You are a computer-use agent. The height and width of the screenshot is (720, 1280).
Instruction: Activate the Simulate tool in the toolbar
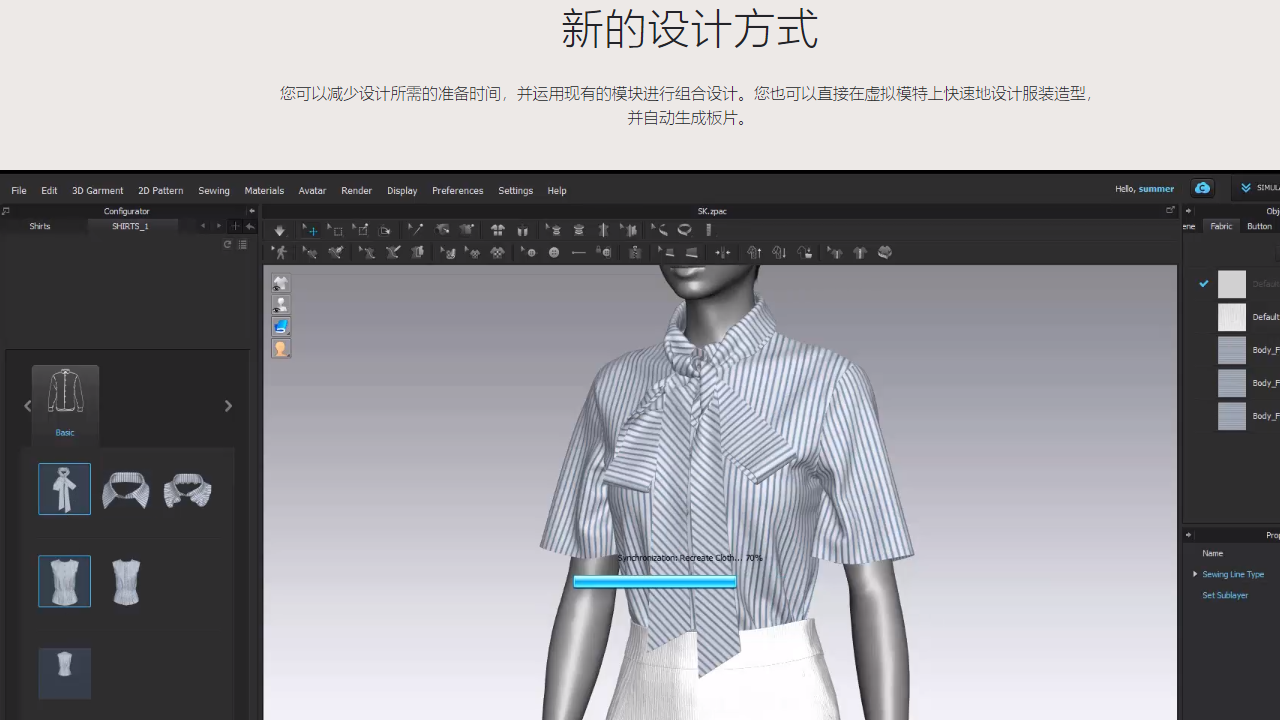coord(279,230)
